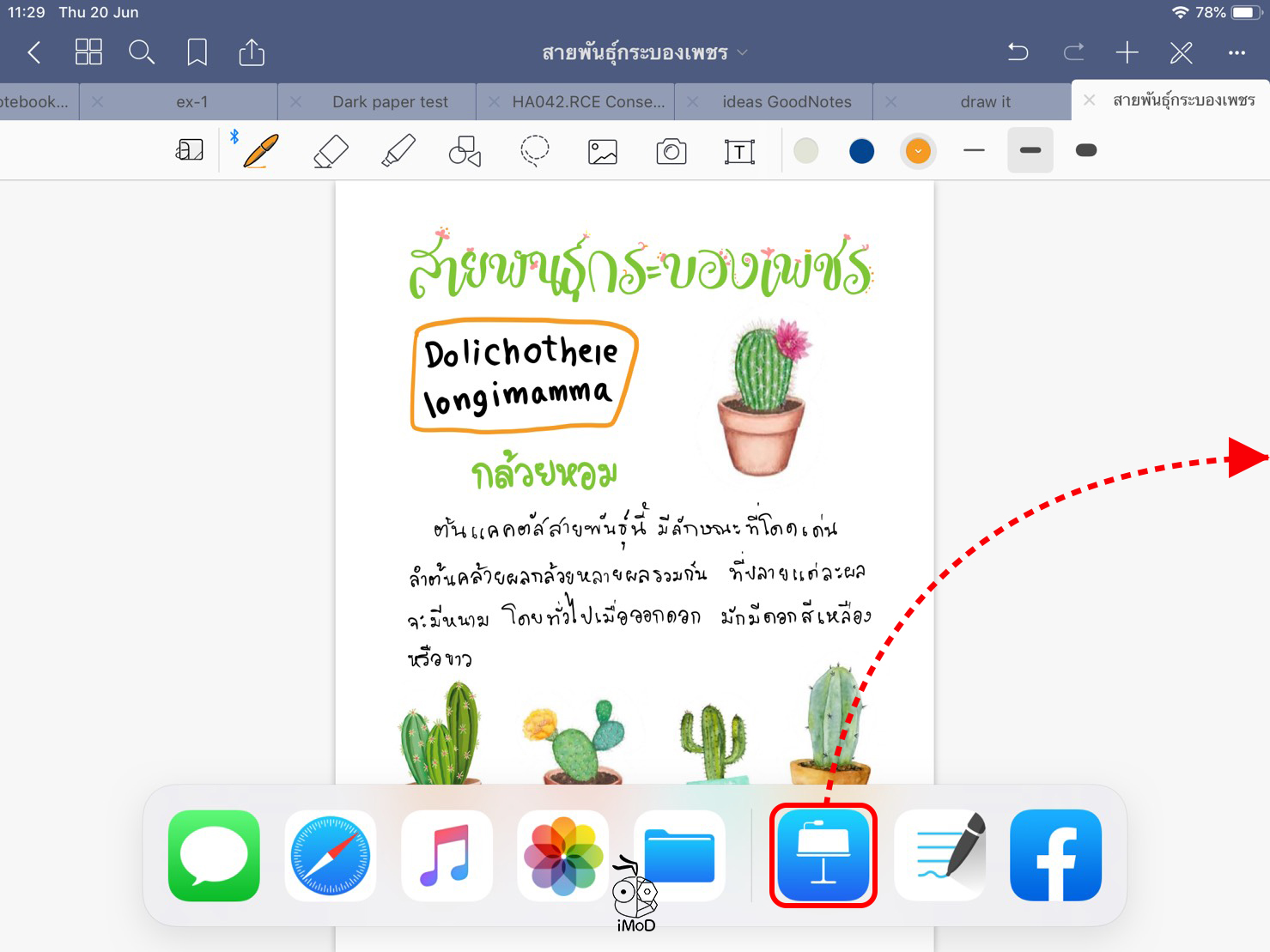Image resolution: width=1270 pixels, height=952 pixels.
Task: Go back to the documents library
Action: tap(34, 52)
